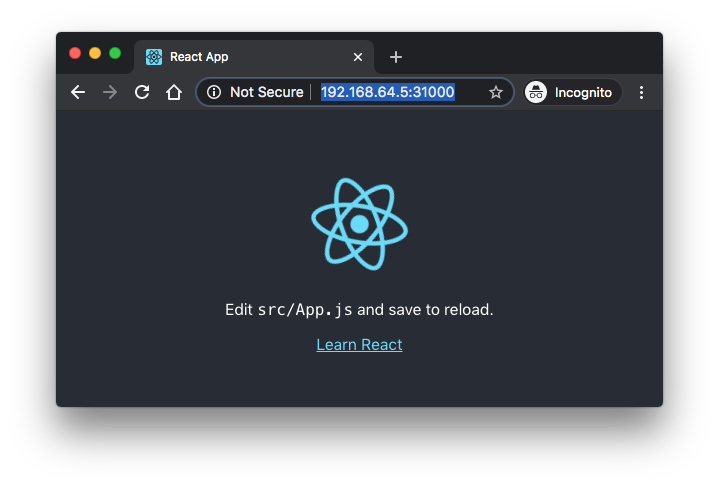Click the Not Secure label
The width and height of the screenshot is (719, 487).
[267, 92]
